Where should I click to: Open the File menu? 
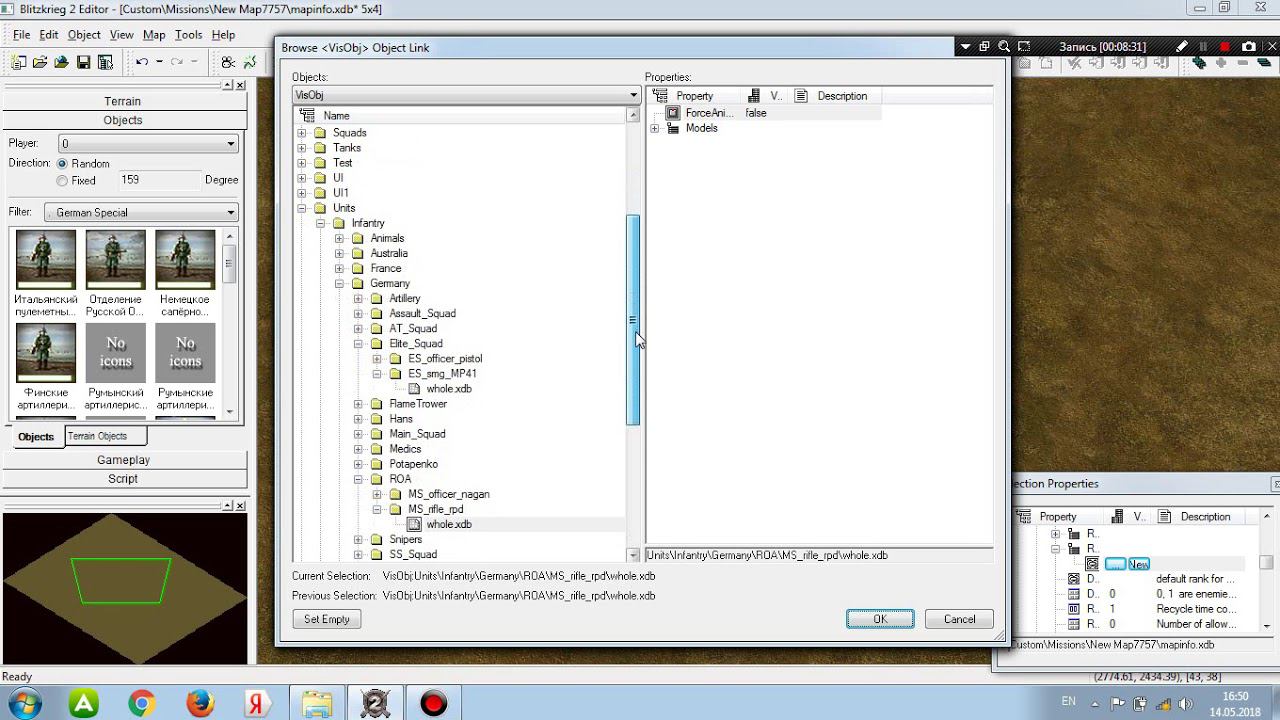coord(21,35)
